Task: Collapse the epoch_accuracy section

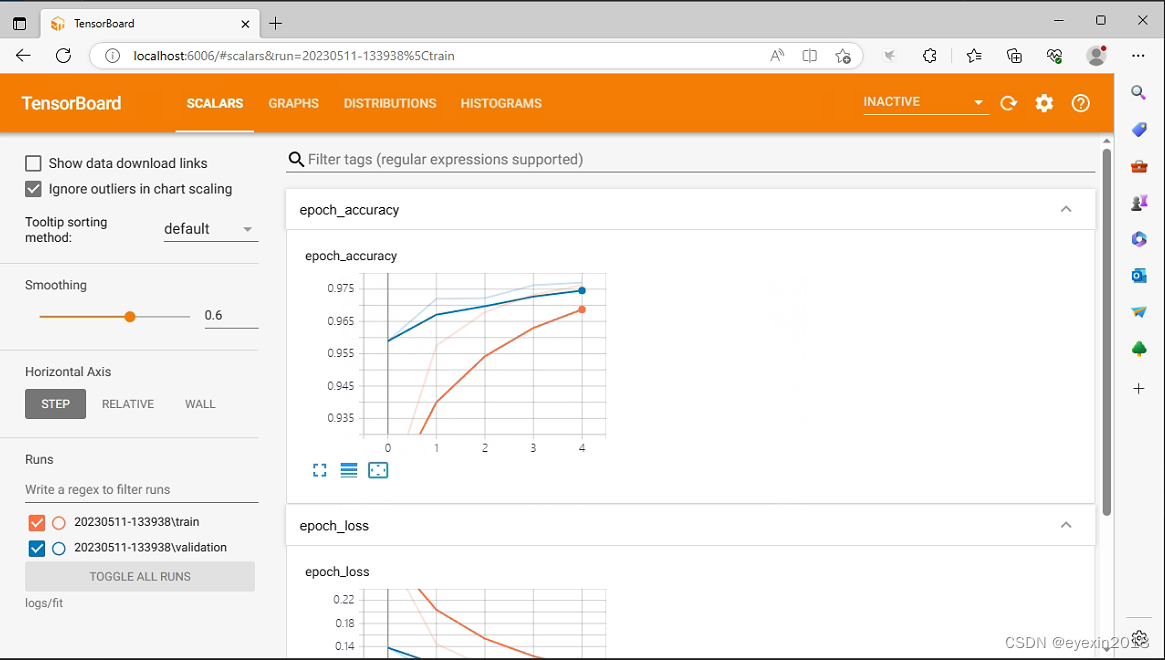Action: point(1066,210)
